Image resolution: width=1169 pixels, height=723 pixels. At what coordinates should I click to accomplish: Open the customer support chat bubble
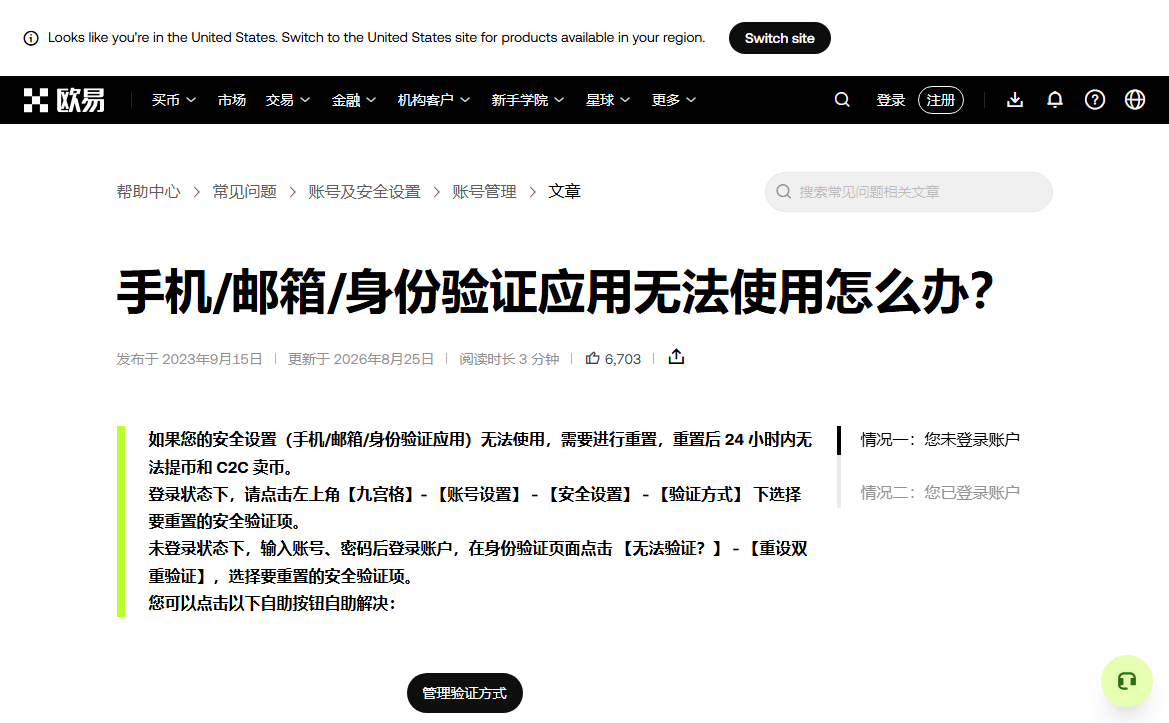tap(1127, 681)
